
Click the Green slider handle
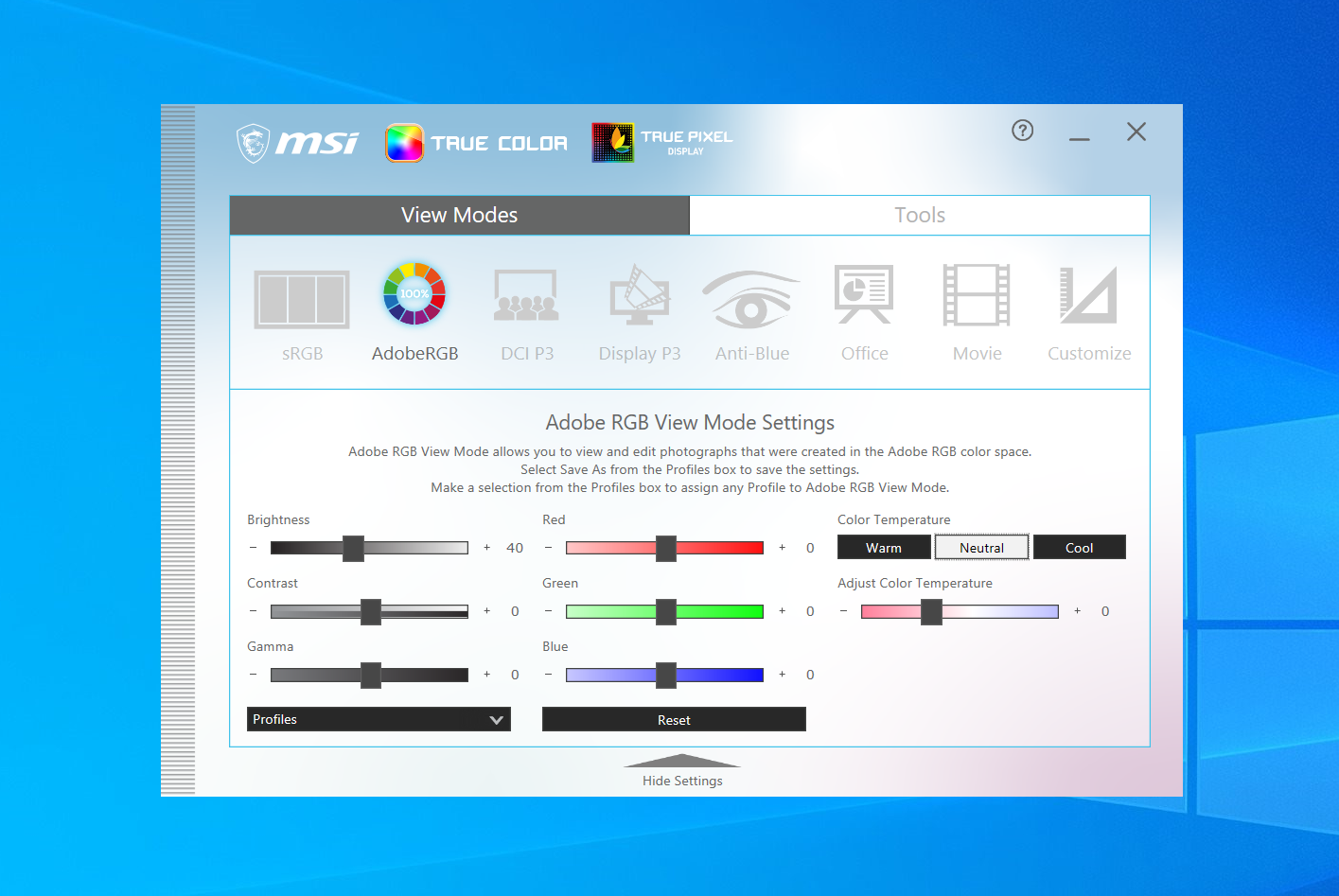point(666,611)
